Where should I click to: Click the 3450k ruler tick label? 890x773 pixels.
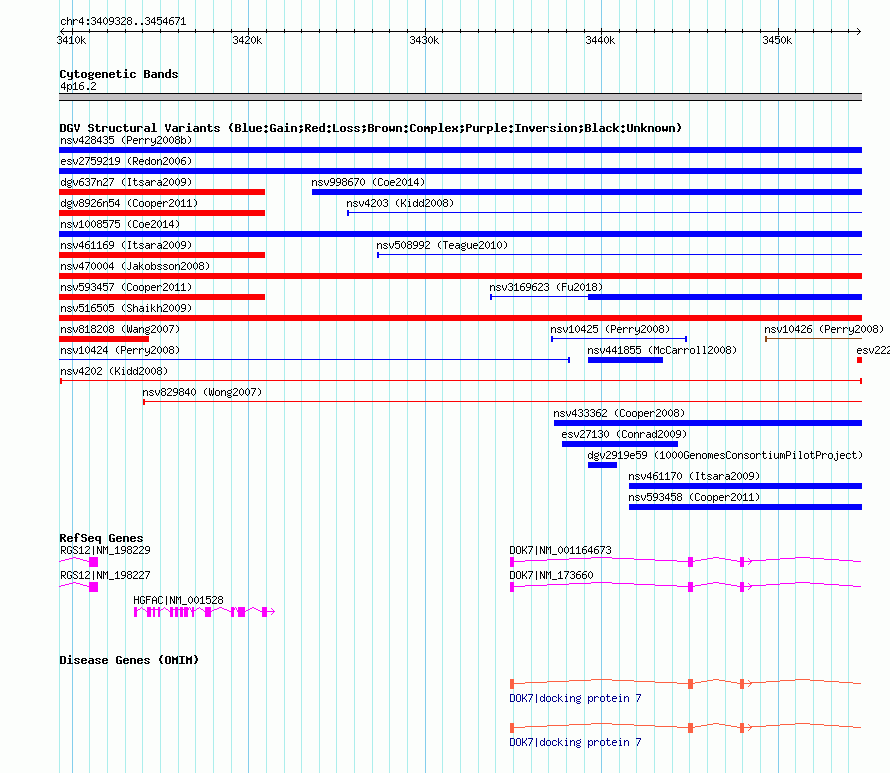coord(777,40)
